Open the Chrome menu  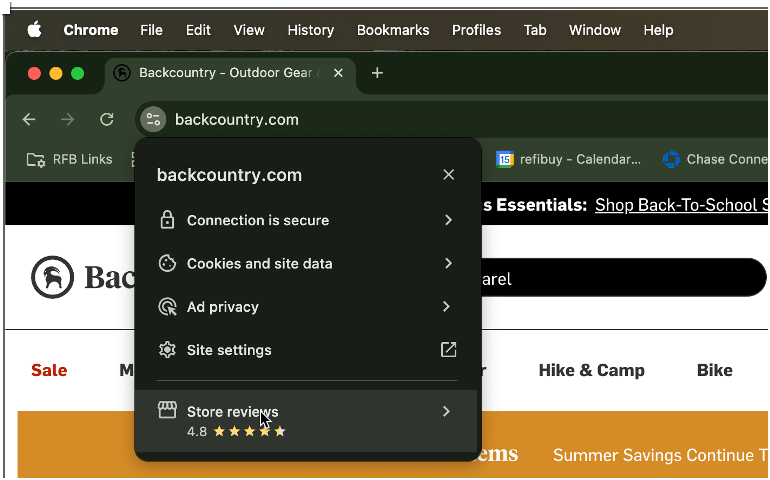(x=91, y=30)
